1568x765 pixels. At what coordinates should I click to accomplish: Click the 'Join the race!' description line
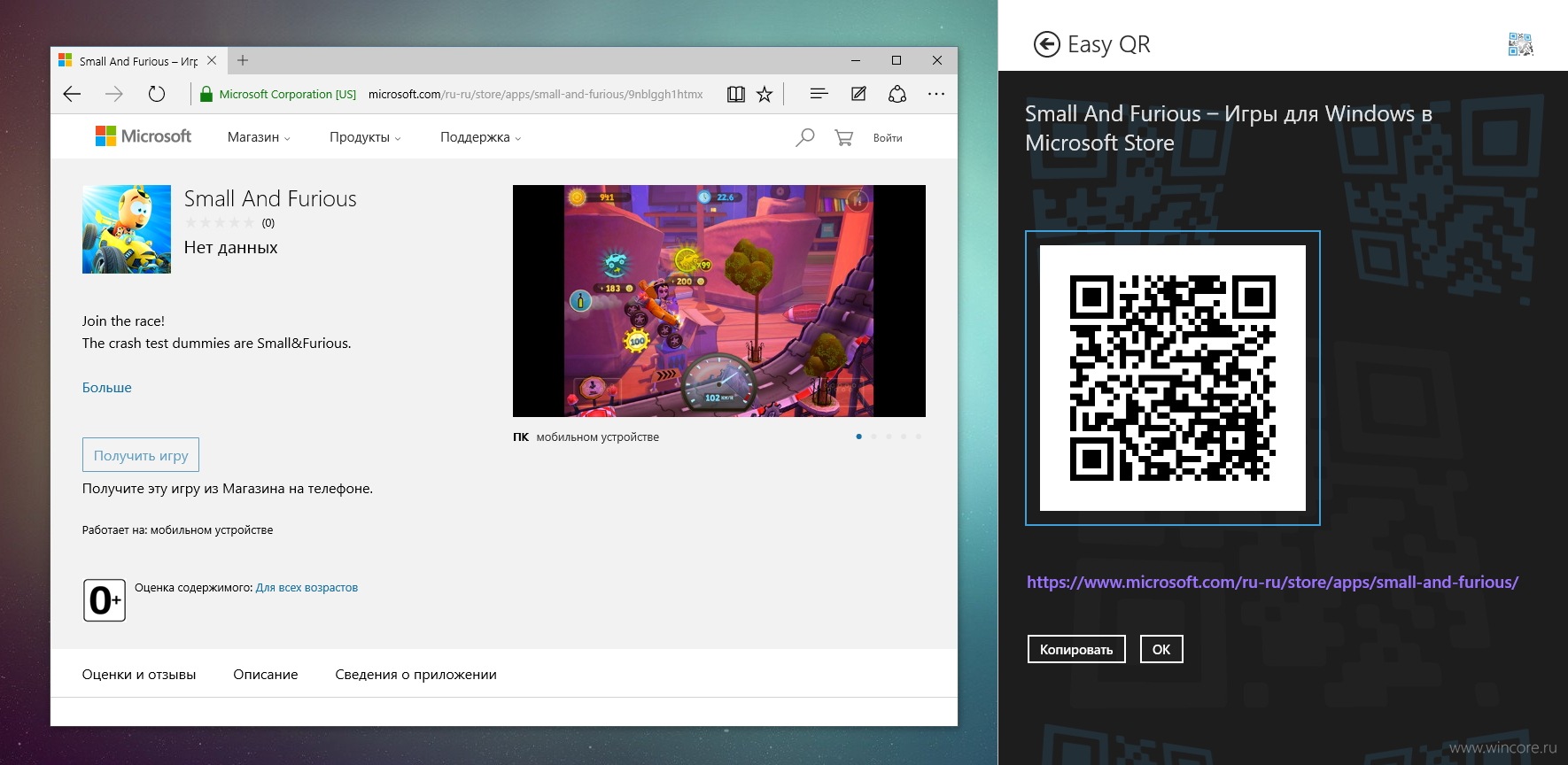pos(123,321)
